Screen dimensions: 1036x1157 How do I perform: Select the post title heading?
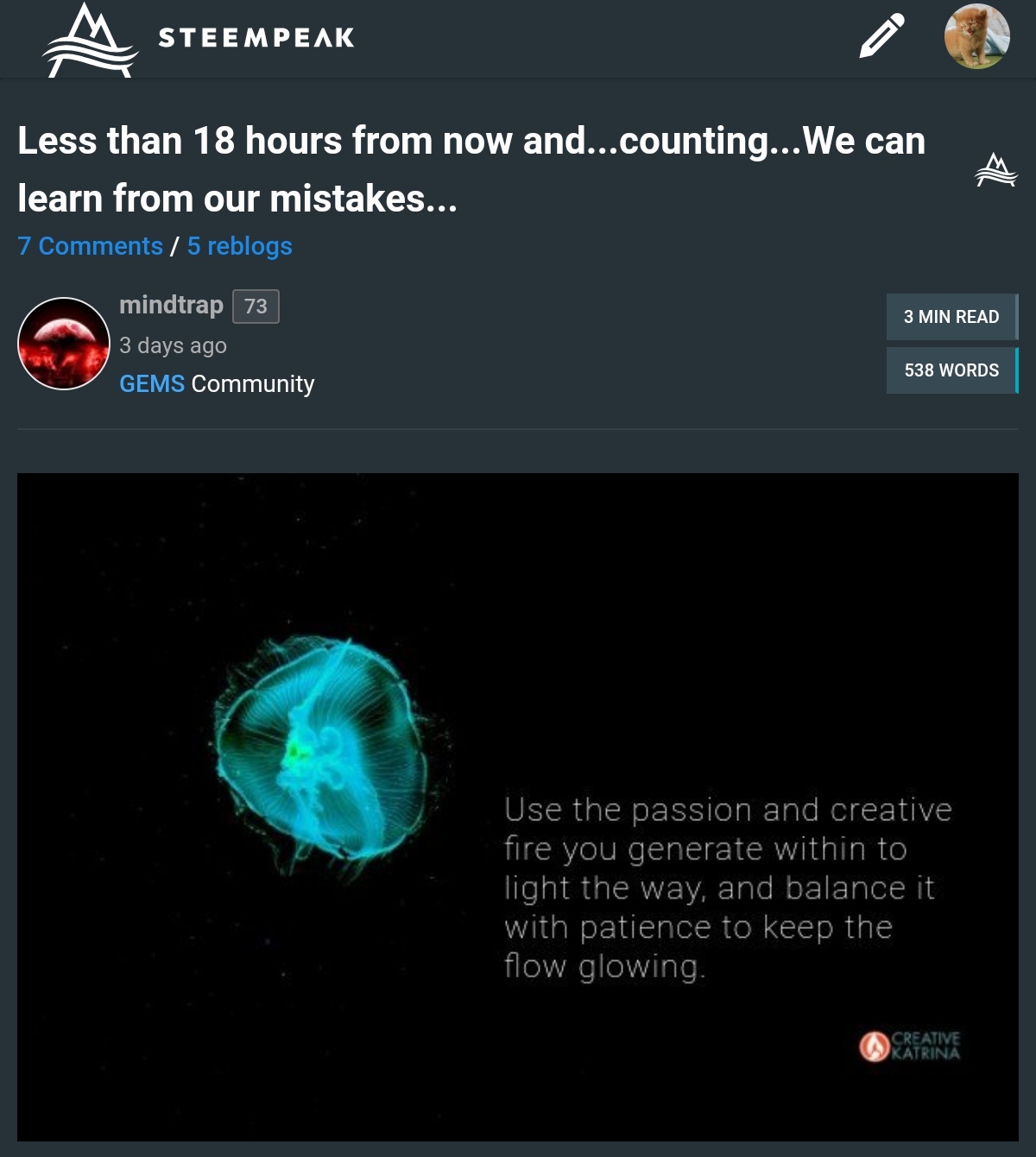pyautogui.click(x=471, y=169)
